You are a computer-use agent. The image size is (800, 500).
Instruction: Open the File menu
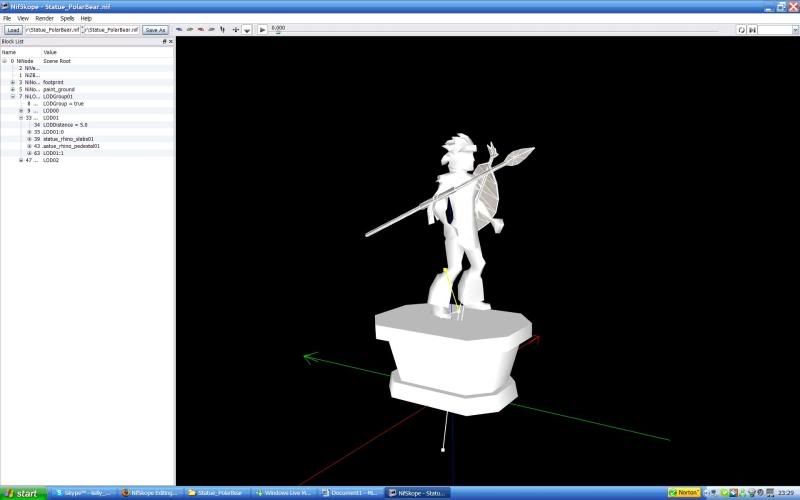tap(7, 18)
